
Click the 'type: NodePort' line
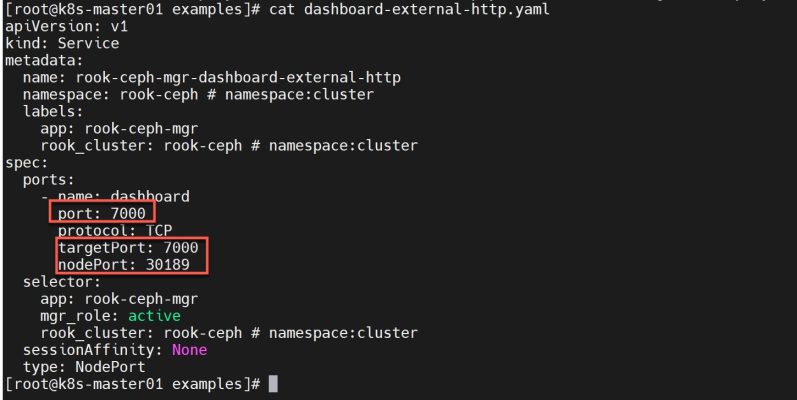tap(84, 367)
